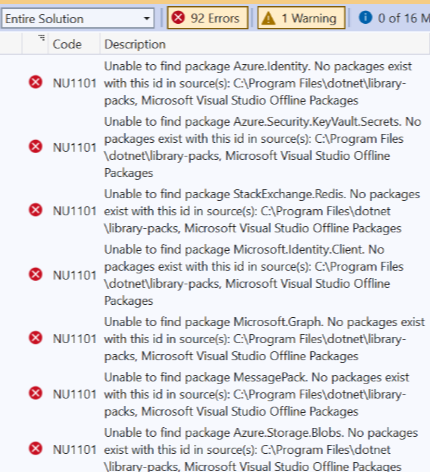Select 'Unable to find package Microsoft.Identity.Client' description
The height and width of the screenshot is (472, 430).
coord(254,275)
